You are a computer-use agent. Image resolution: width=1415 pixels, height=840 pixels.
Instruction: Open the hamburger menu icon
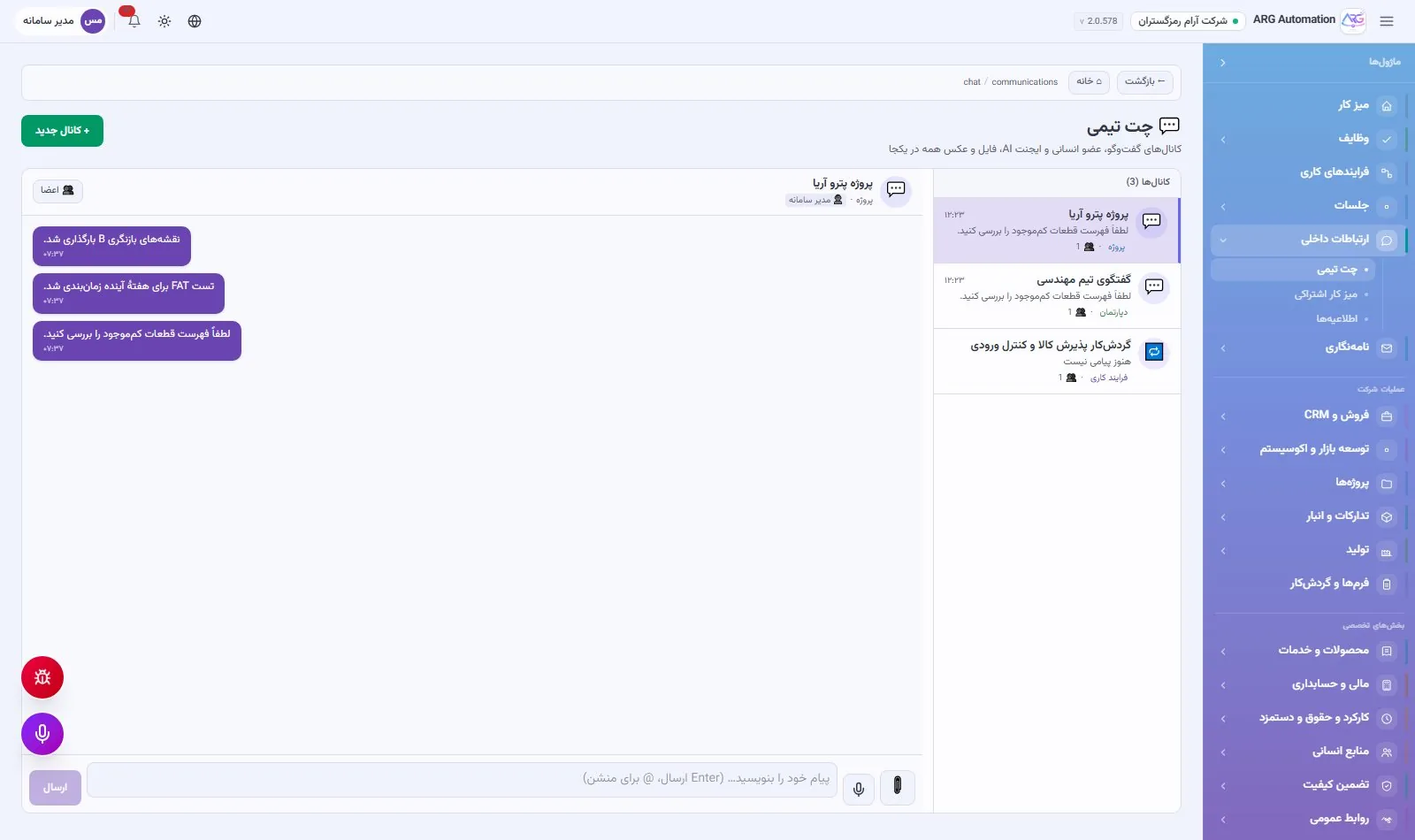pos(1387,21)
